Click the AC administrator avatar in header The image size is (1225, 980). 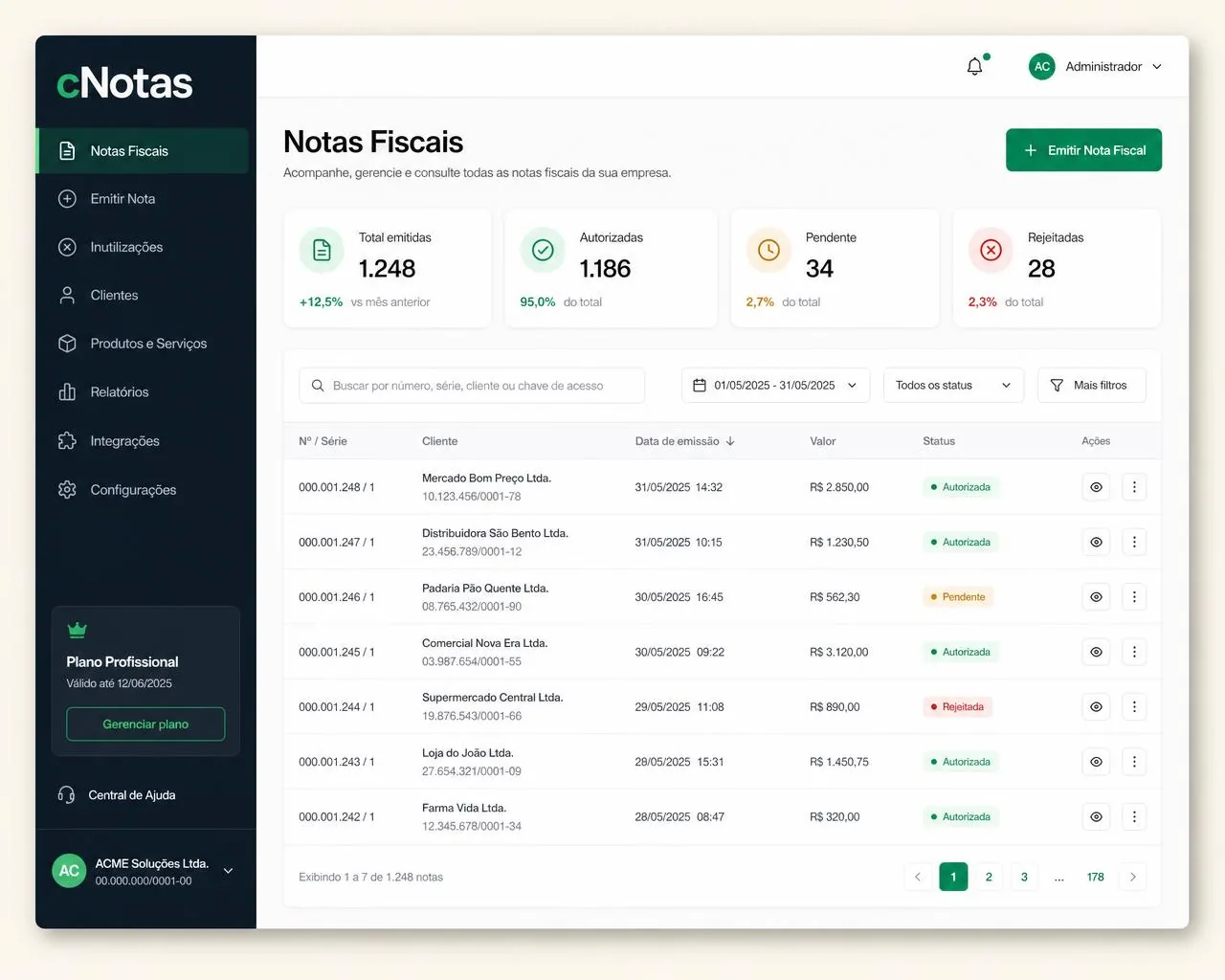click(1042, 66)
